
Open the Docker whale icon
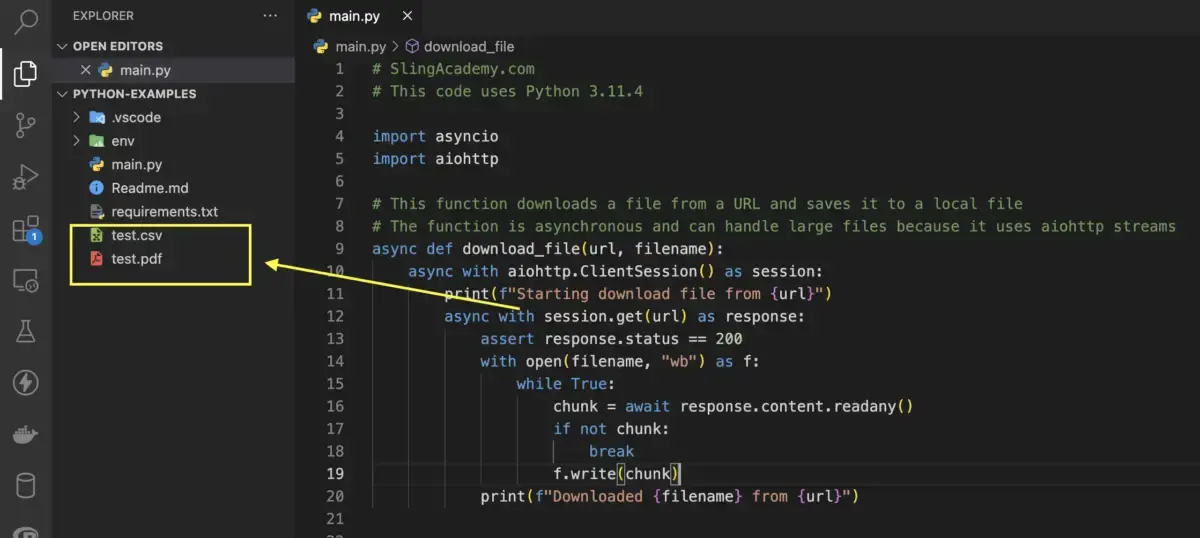pyautogui.click(x=26, y=435)
